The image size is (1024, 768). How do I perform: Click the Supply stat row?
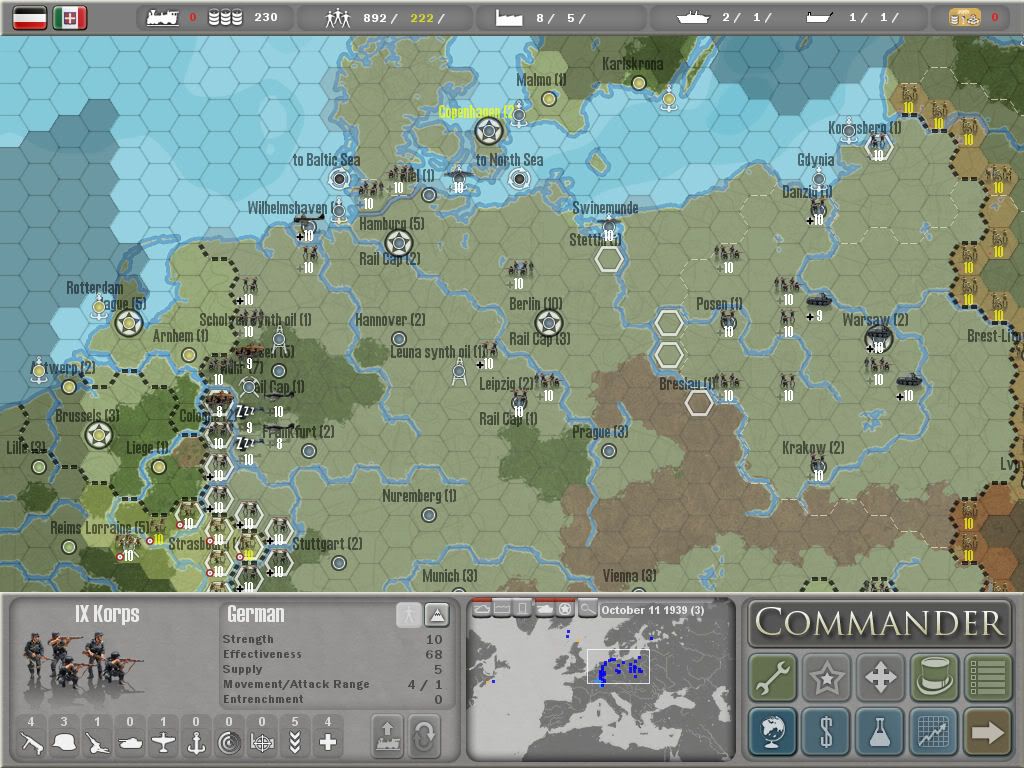coord(332,669)
